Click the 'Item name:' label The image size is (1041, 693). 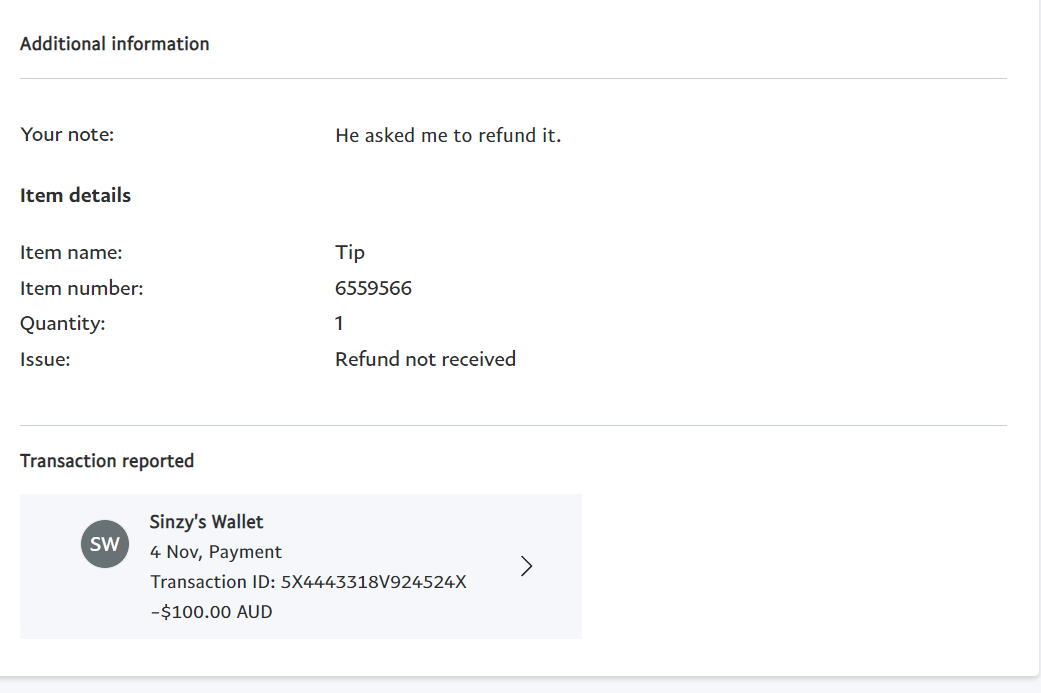(71, 252)
